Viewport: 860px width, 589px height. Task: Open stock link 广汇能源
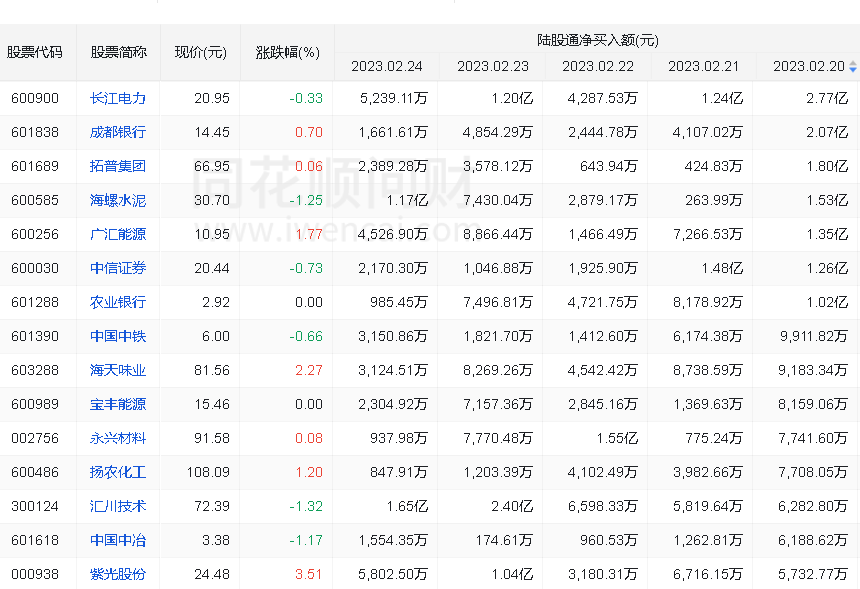(118, 234)
